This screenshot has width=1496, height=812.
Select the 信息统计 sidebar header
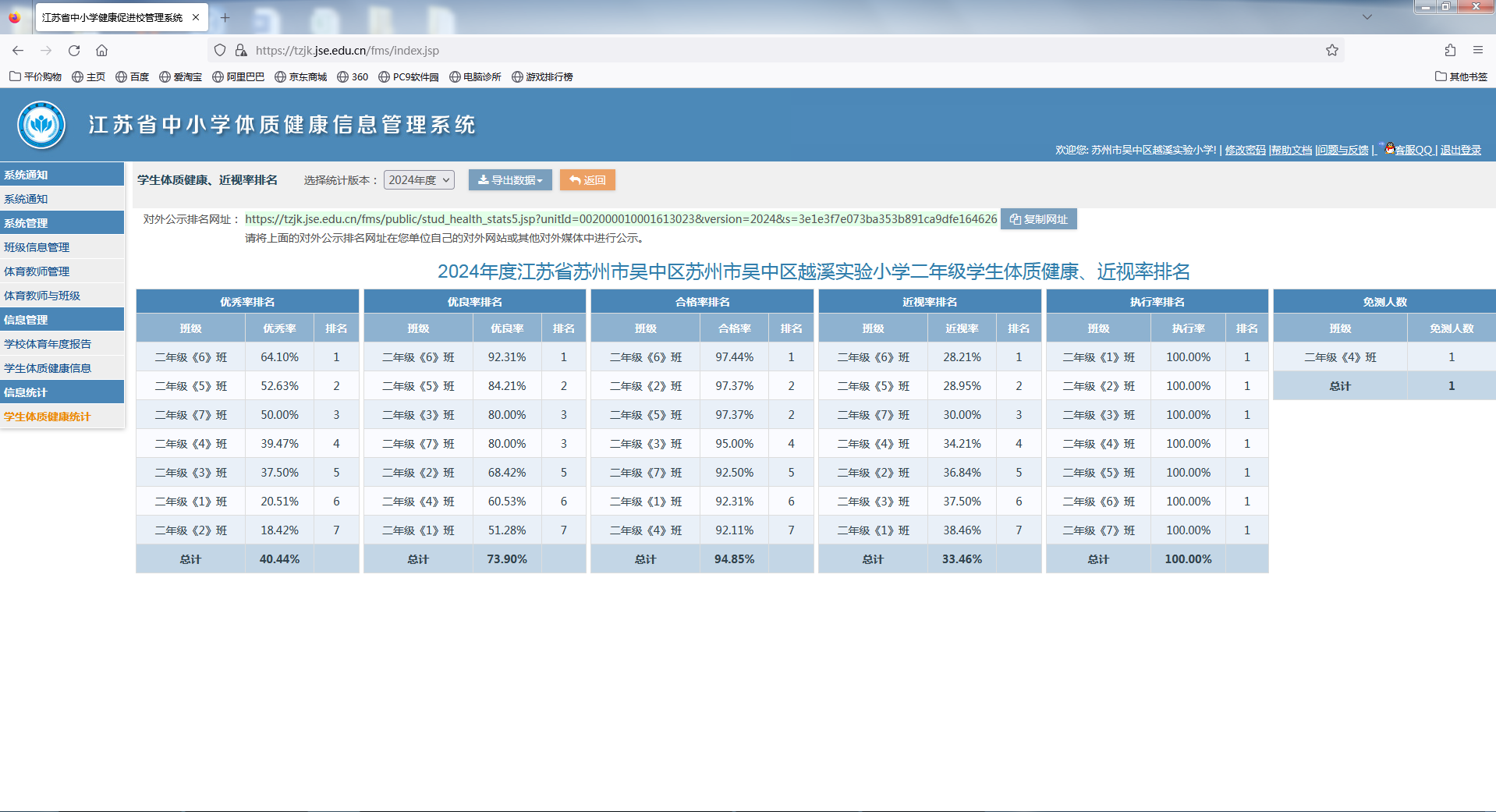tap(62, 392)
